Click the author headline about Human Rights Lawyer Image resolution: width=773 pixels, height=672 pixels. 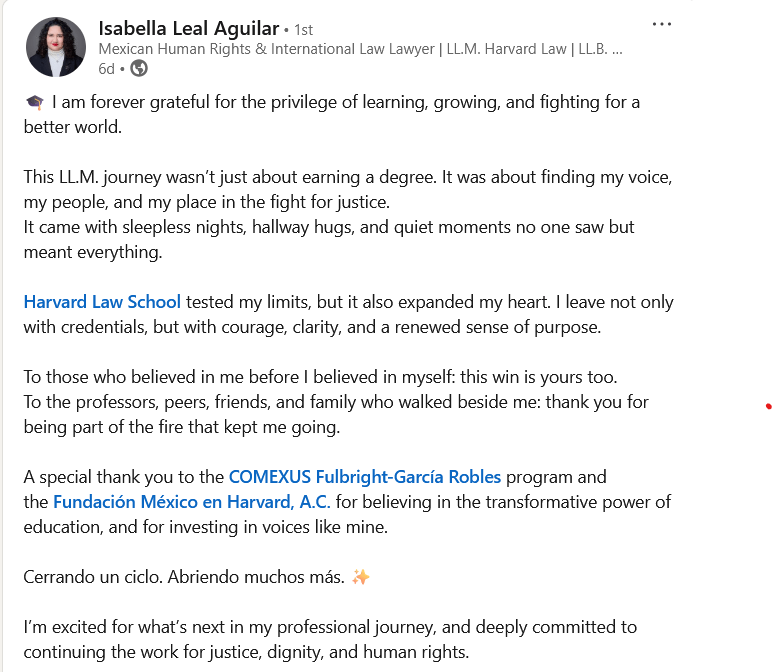pyautogui.click(x=360, y=49)
